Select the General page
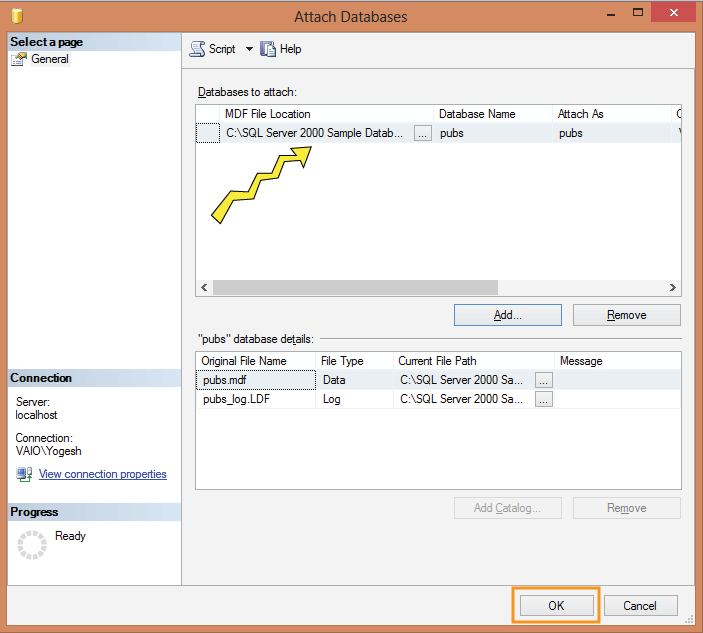Viewport: 703px width, 633px height. point(49,59)
